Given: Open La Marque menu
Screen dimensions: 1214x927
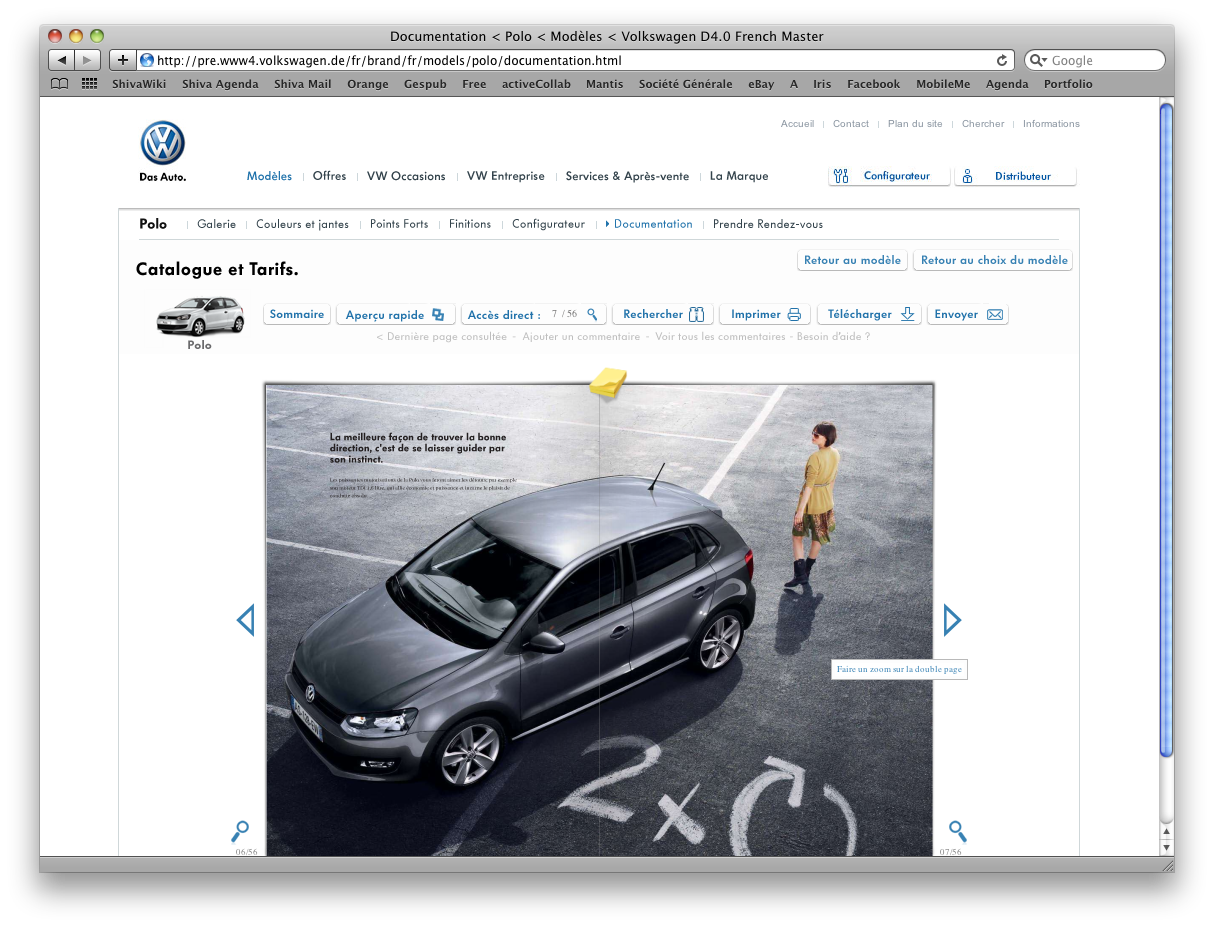Looking at the screenshot, I should tap(739, 176).
